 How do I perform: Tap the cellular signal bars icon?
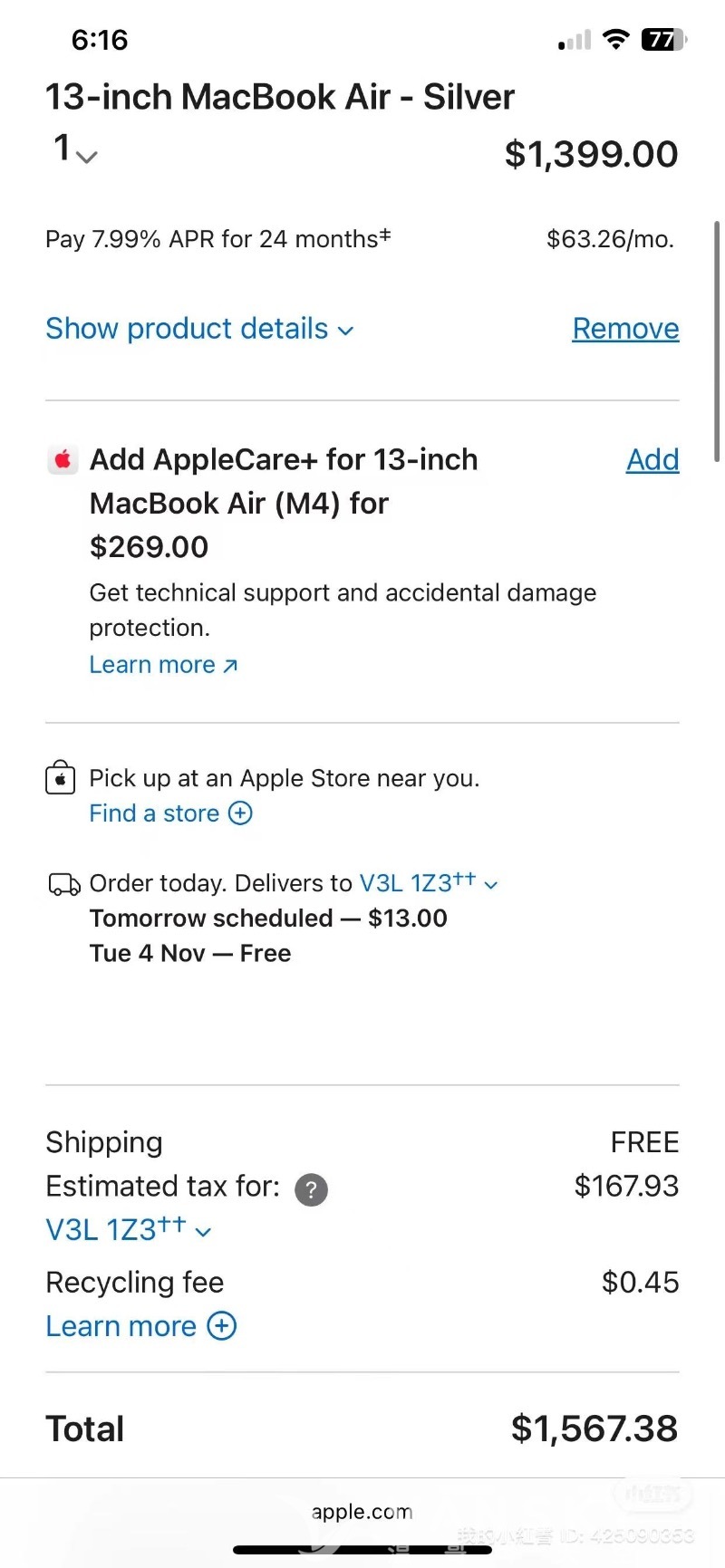click(x=575, y=41)
